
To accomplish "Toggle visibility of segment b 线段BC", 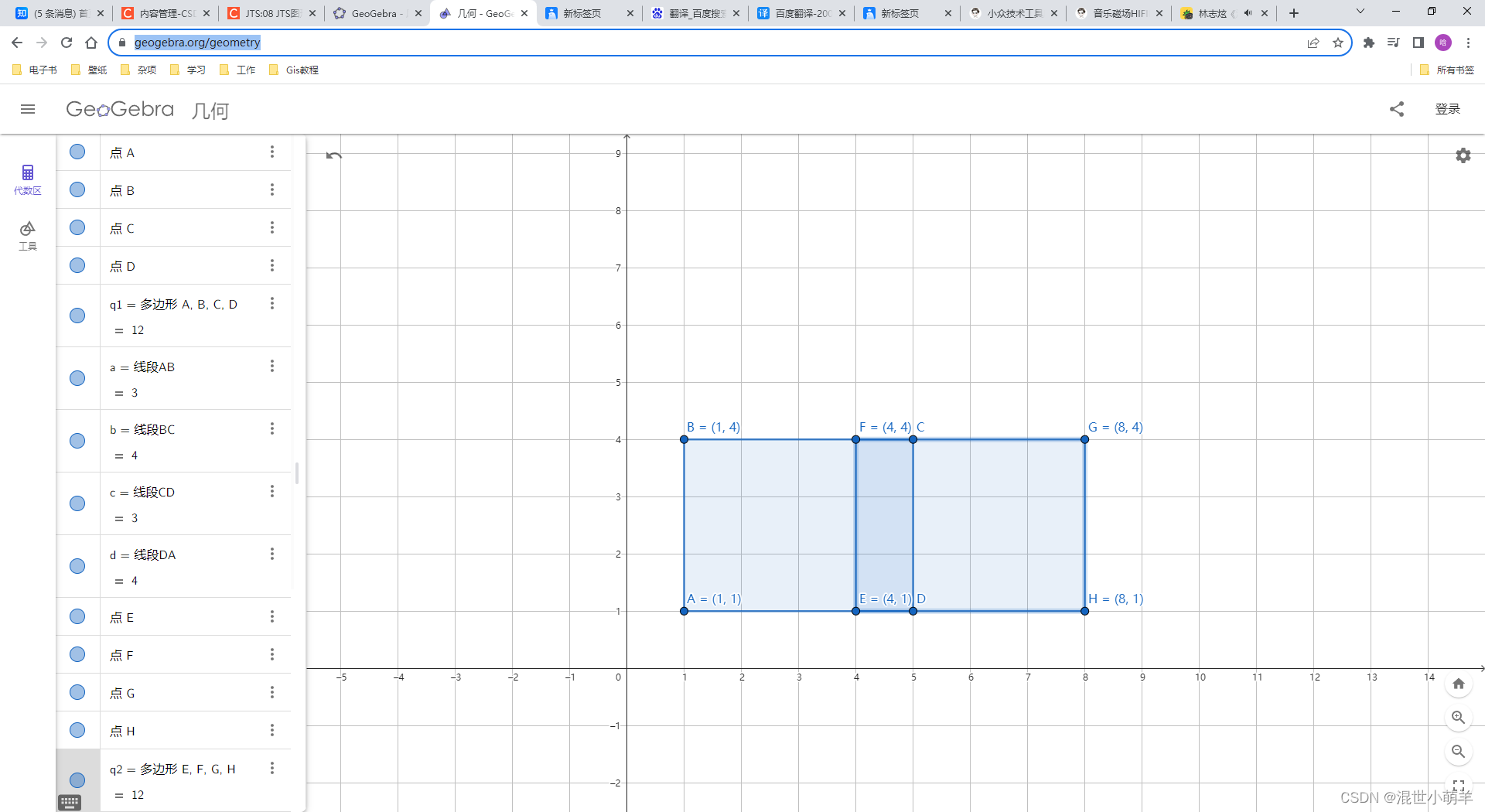I will 77,441.
